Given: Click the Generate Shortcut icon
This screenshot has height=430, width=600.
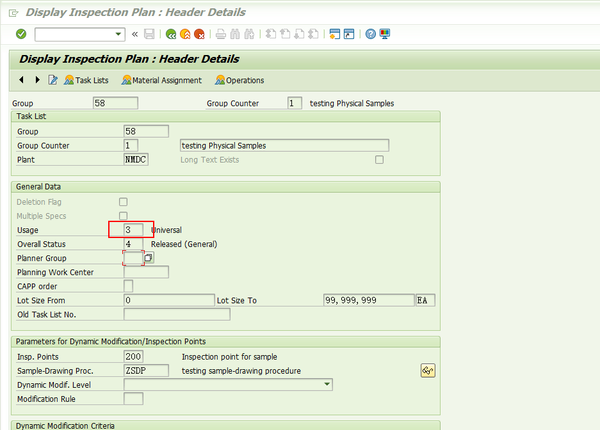Looking at the screenshot, I should pos(349,34).
